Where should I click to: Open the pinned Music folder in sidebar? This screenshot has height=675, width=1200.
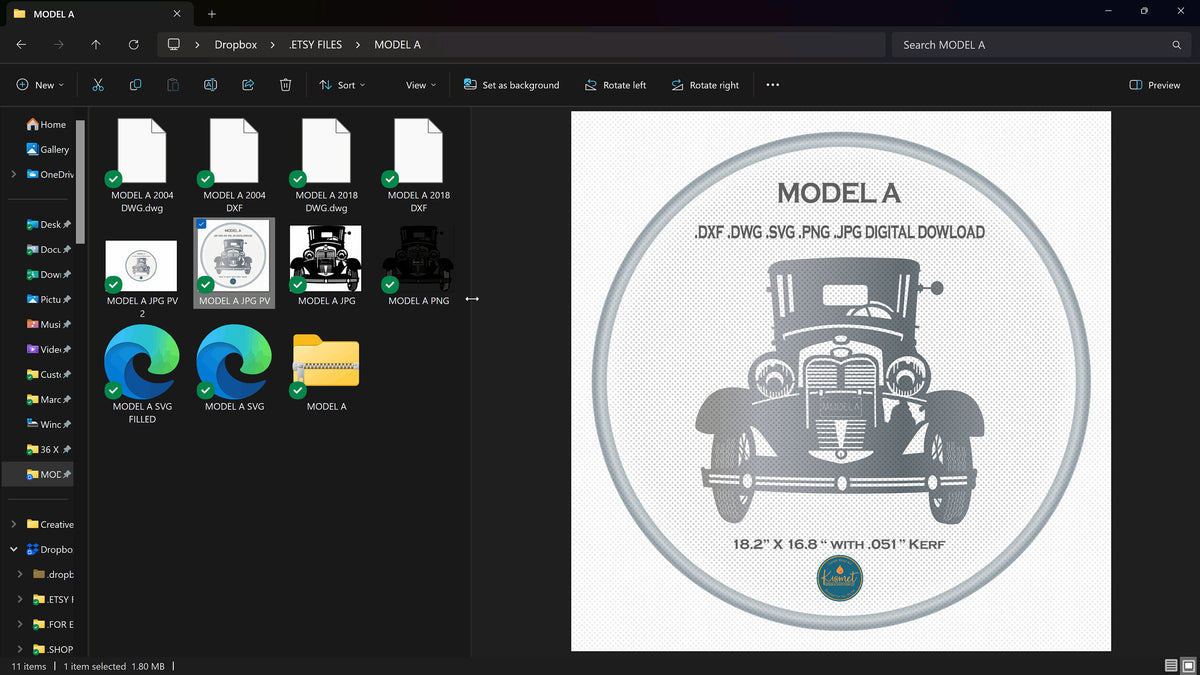pos(47,325)
